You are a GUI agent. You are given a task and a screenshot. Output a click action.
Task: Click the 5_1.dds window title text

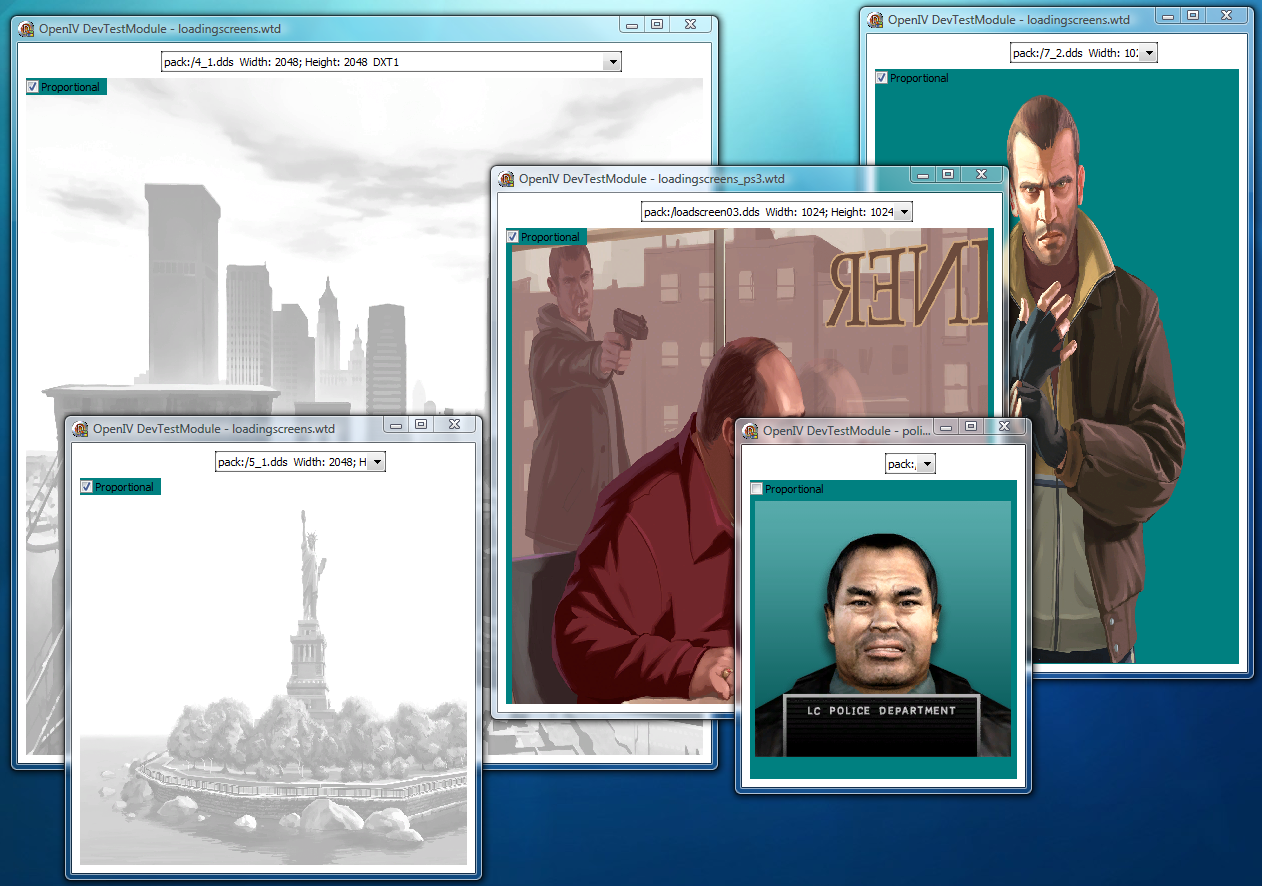tap(214, 429)
